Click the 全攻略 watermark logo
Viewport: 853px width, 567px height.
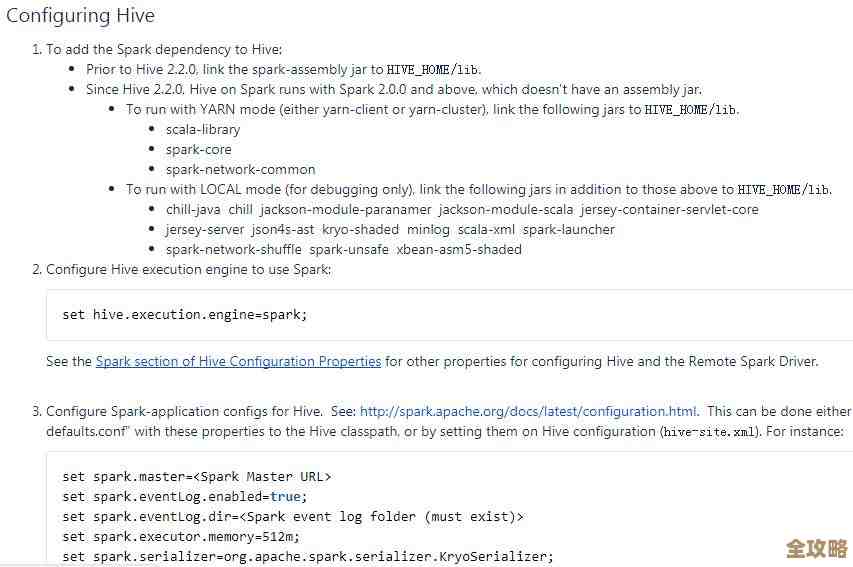[816, 548]
